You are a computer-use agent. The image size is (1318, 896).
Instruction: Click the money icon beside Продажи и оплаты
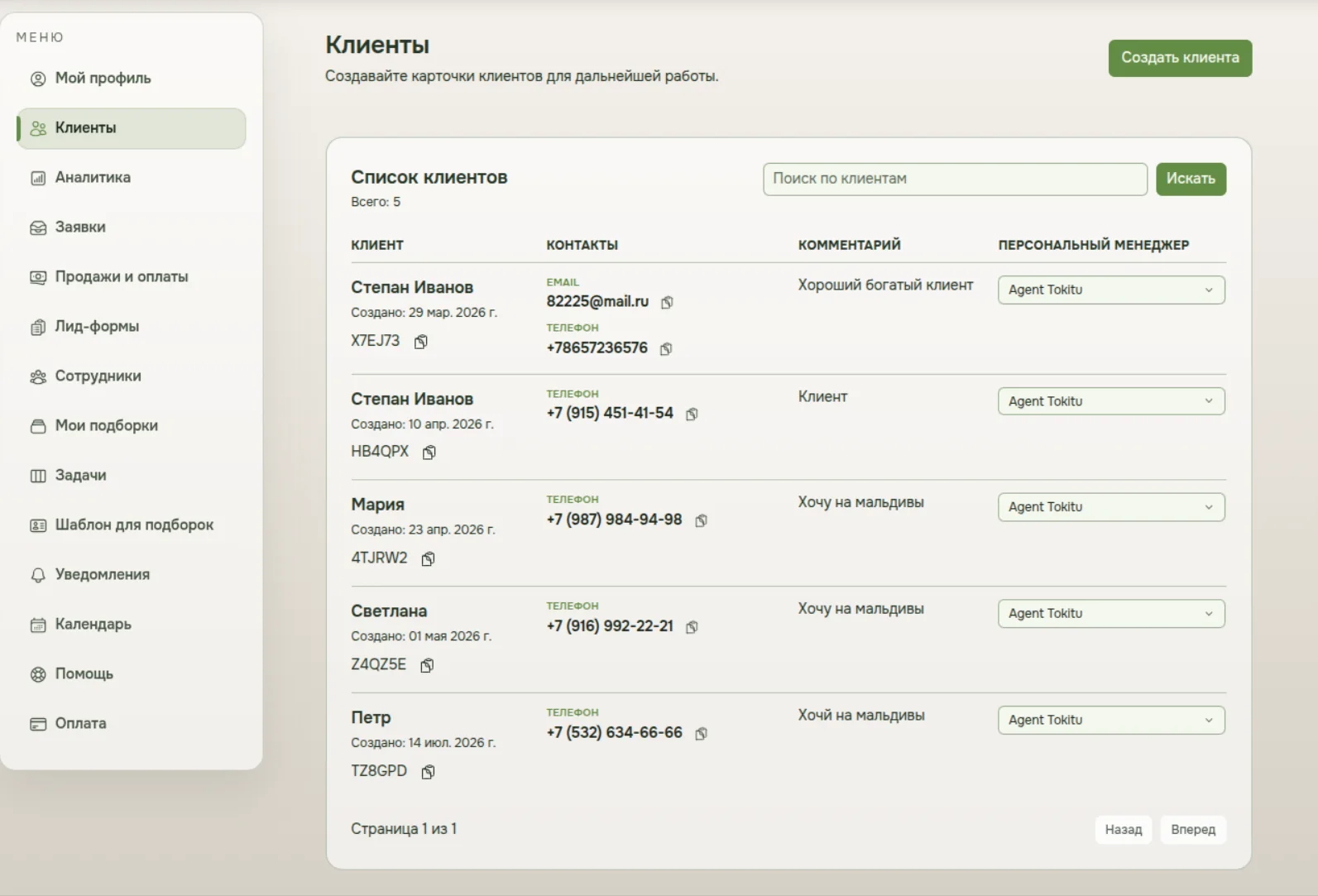(x=38, y=277)
